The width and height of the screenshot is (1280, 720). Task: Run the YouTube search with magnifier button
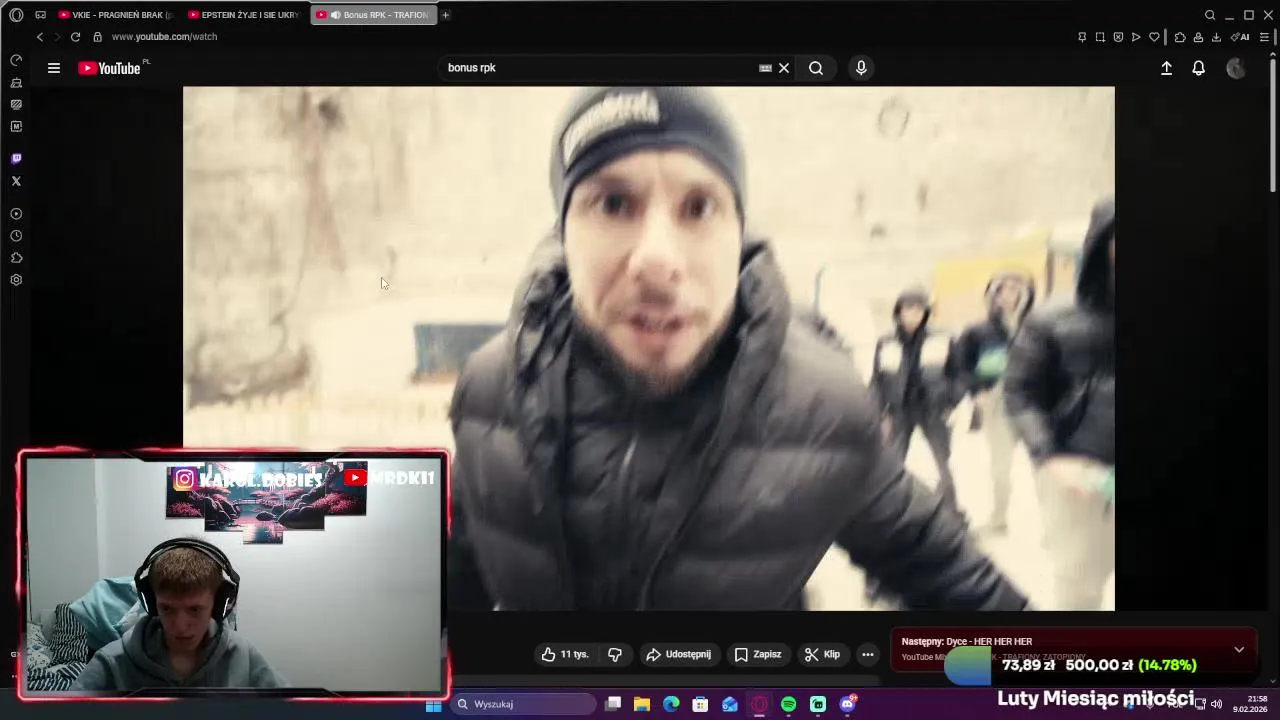pyautogui.click(x=816, y=68)
